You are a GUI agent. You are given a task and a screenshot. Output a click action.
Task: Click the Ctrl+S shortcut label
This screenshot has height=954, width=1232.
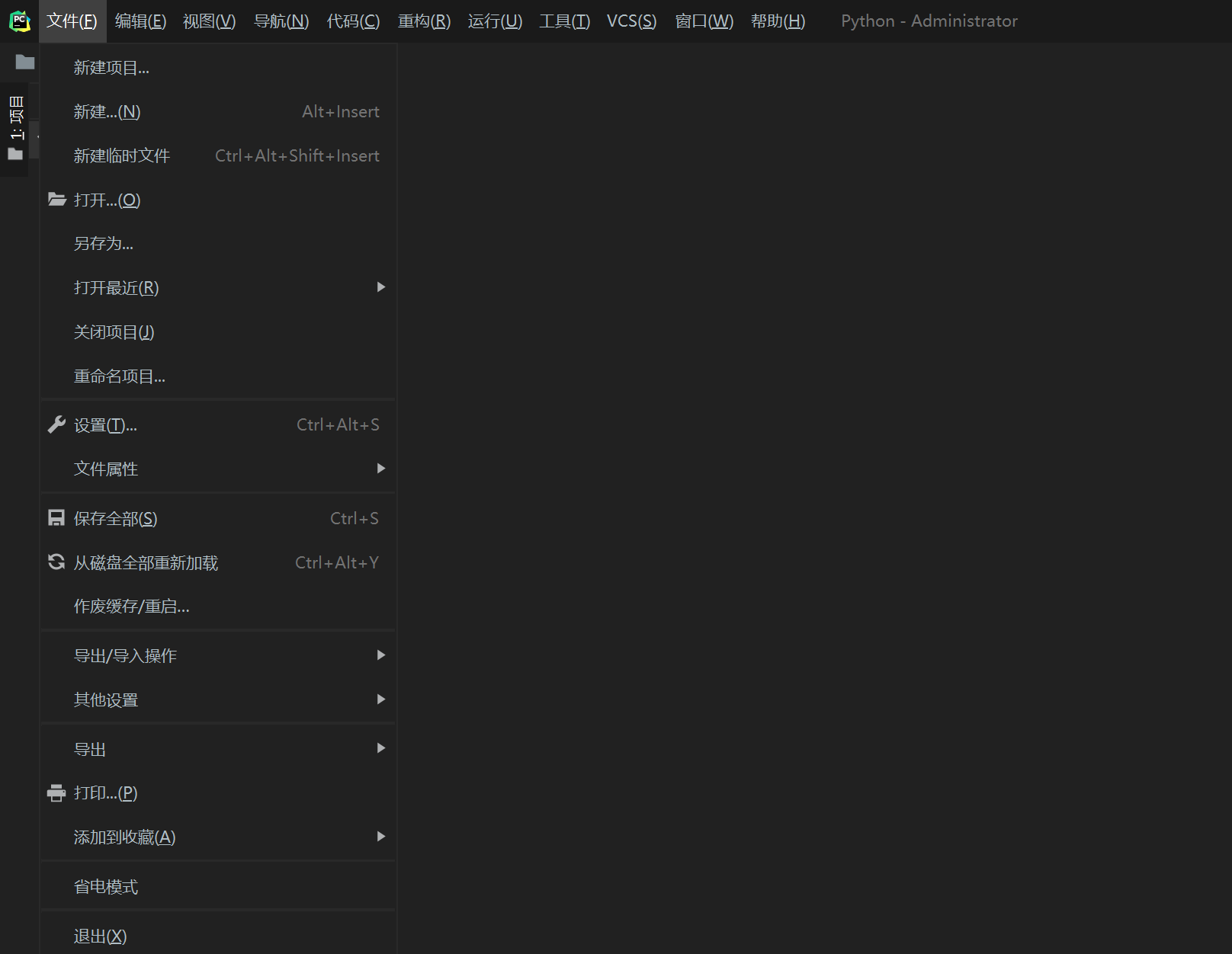(x=355, y=518)
